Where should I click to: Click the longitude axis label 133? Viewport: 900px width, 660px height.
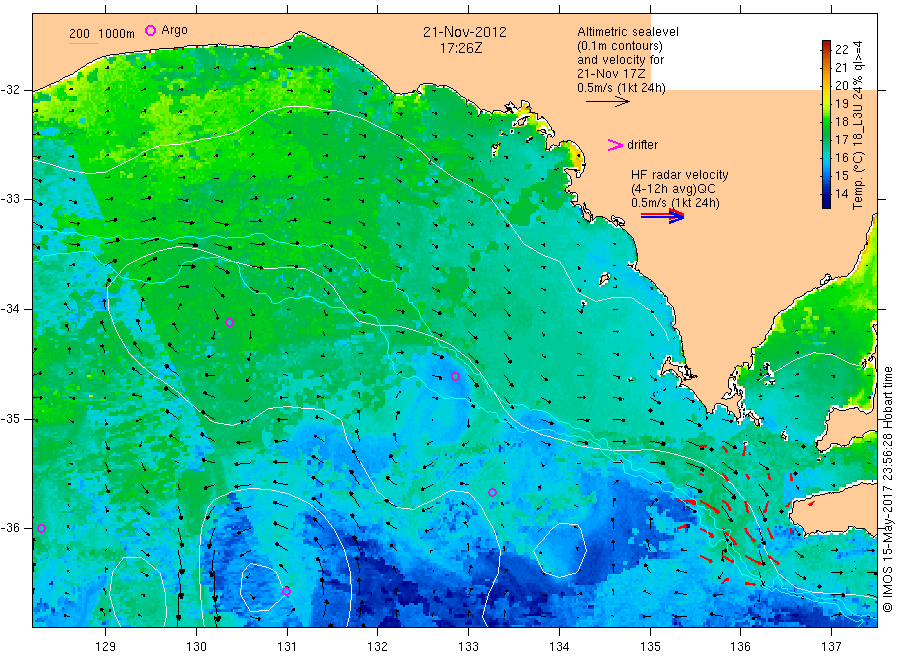pos(468,647)
